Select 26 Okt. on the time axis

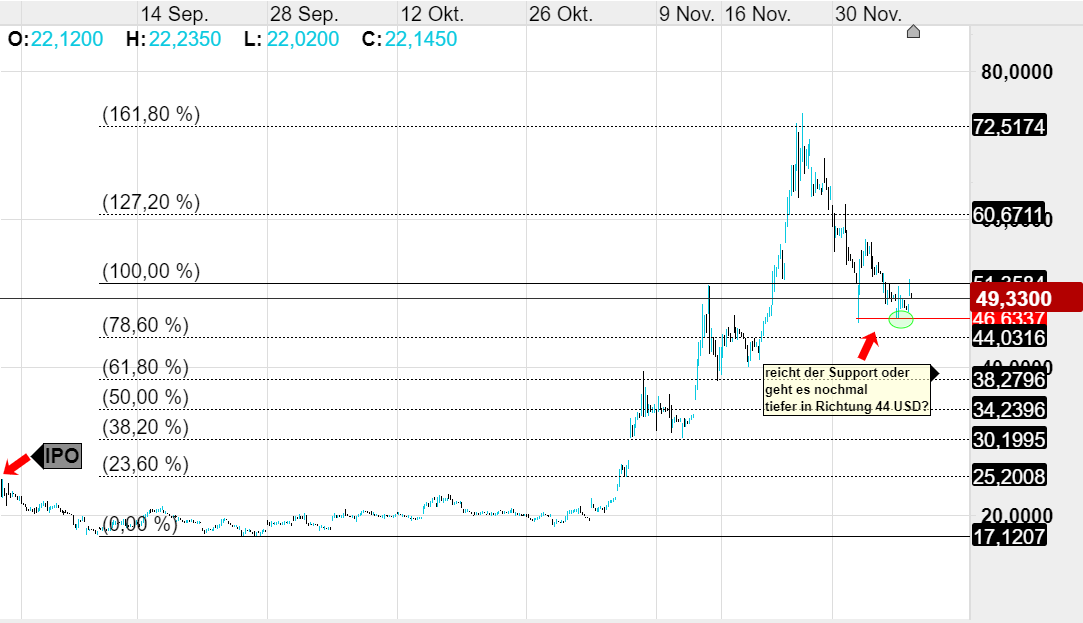(561, 15)
